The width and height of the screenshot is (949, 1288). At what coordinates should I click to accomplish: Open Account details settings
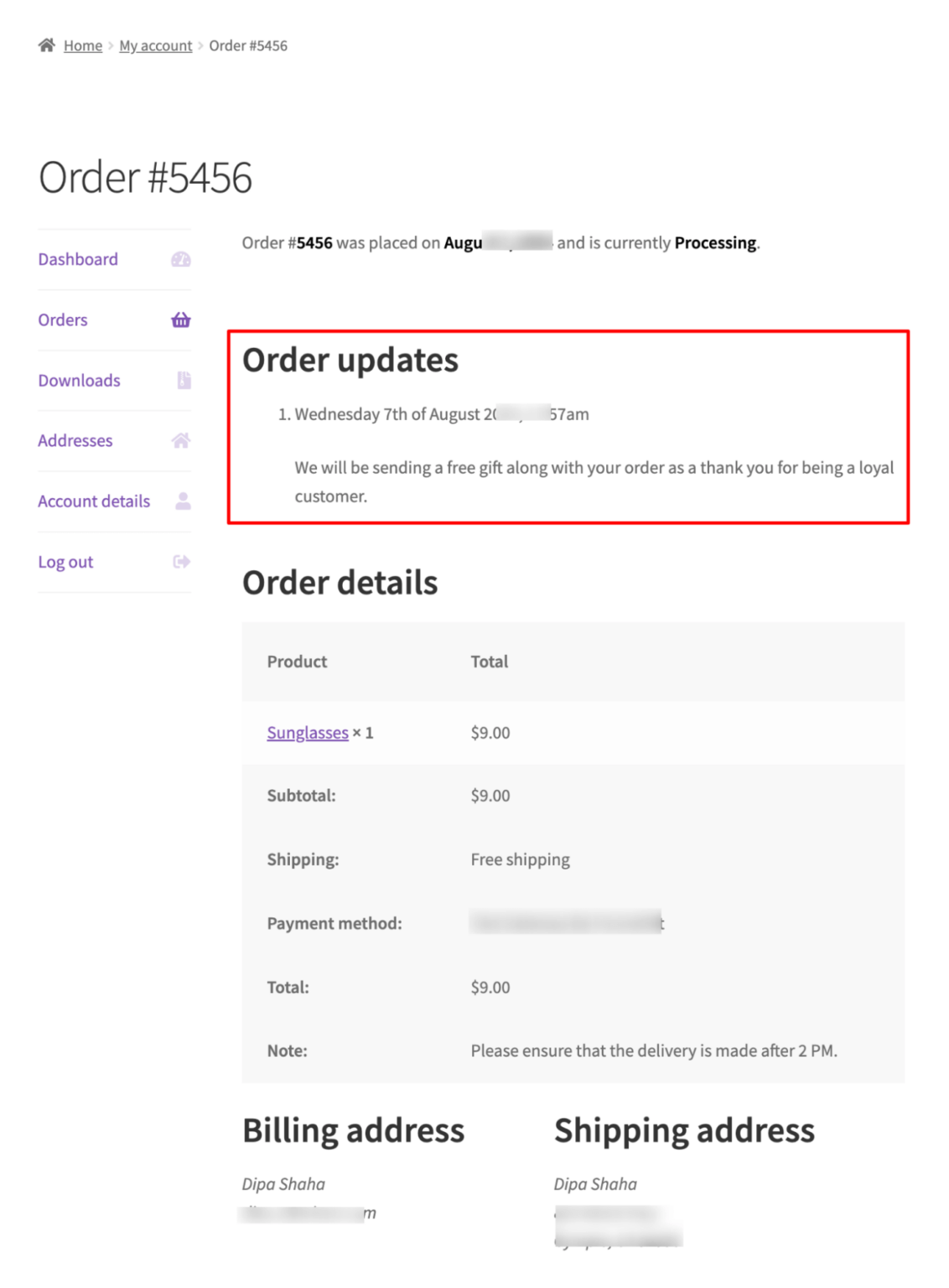(93, 501)
